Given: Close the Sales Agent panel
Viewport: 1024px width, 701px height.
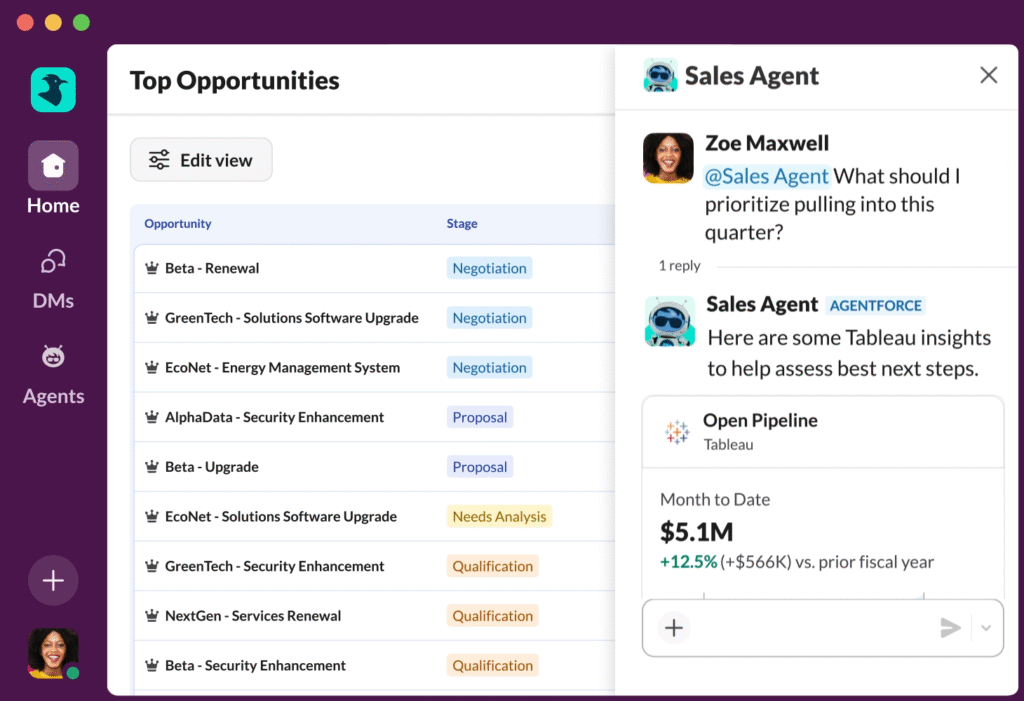Looking at the screenshot, I should [x=988, y=75].
